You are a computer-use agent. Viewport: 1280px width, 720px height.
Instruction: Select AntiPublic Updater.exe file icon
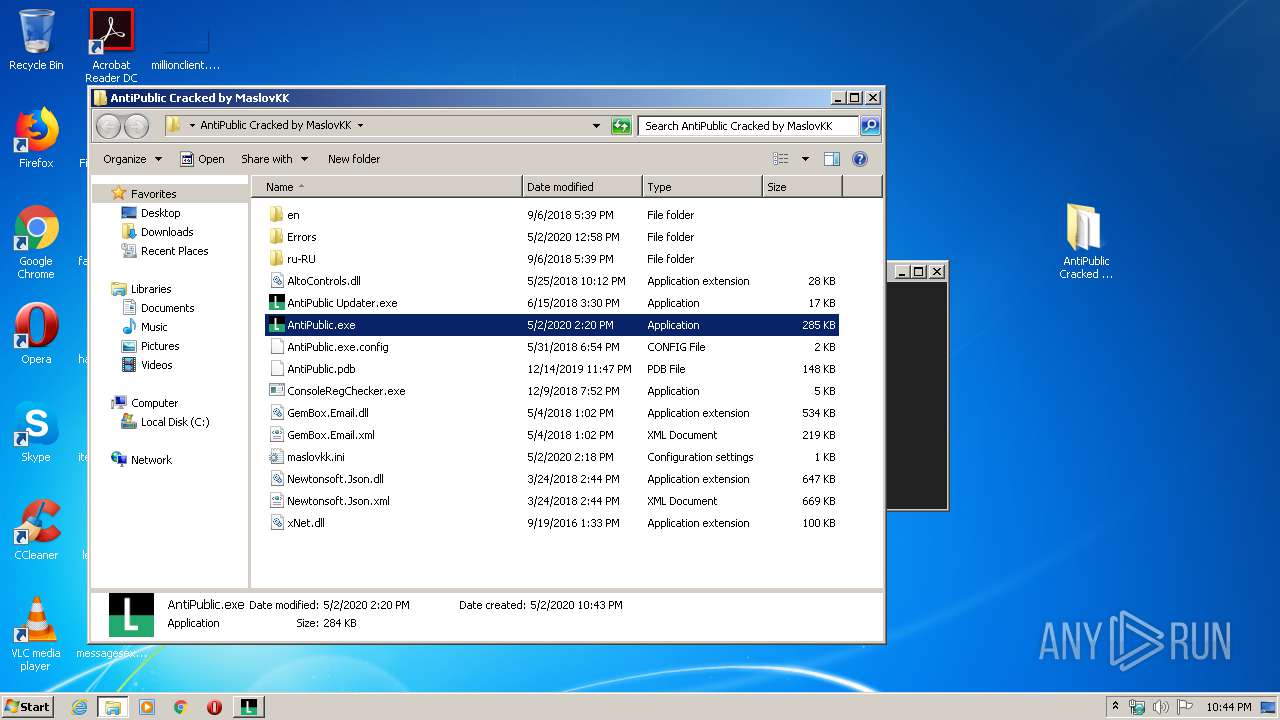tap(277, 303)
